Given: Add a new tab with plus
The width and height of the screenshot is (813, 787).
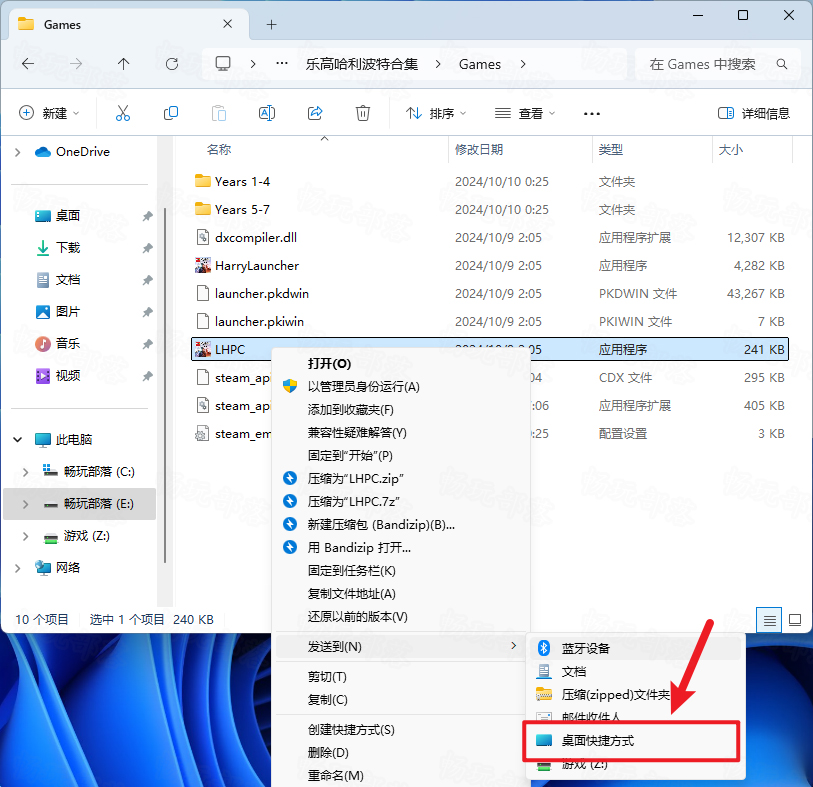Looking at the screenshot, I should coord(271,24).
